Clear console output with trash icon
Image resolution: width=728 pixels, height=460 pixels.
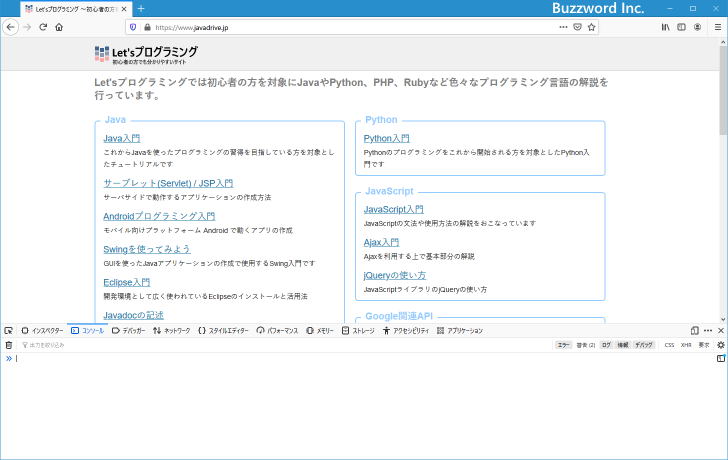tap(8, 345)
